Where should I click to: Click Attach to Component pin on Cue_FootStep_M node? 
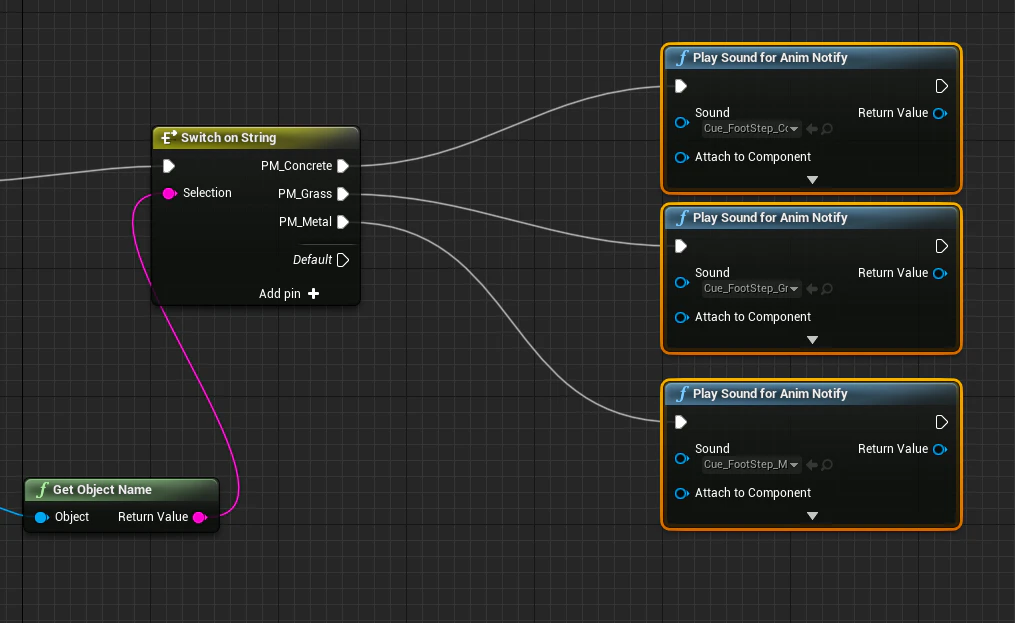click(682, 493)
